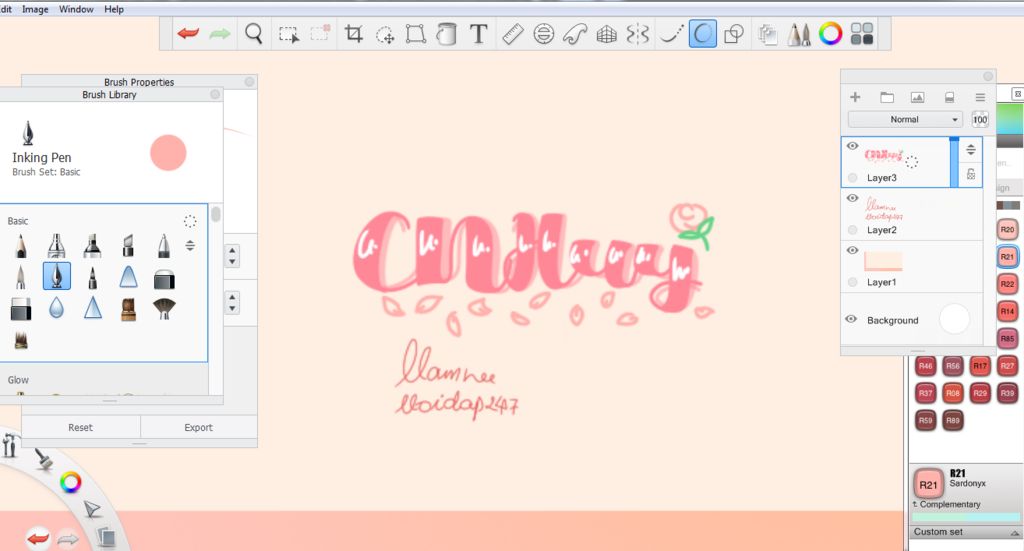Choose the Hard Eraser in Basic set

point(21,309)
